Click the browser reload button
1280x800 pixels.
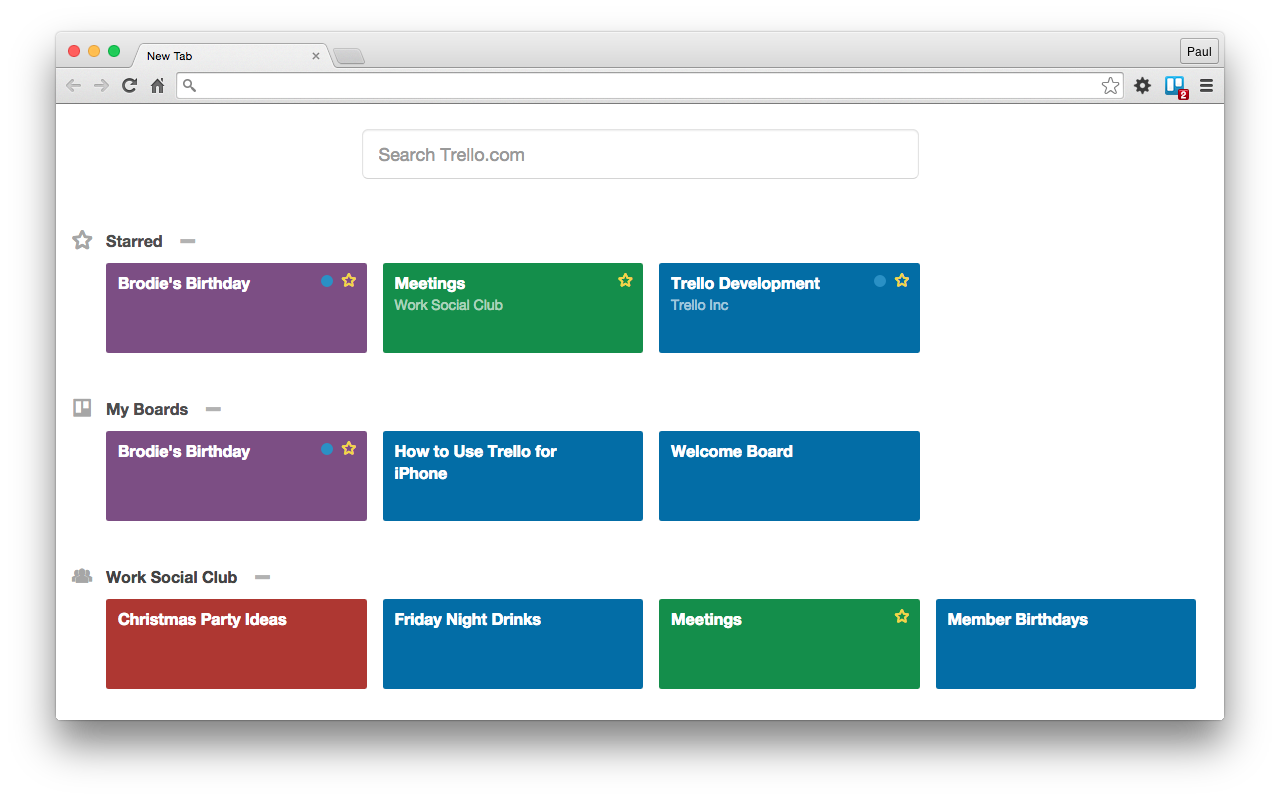tap(129, 86)
